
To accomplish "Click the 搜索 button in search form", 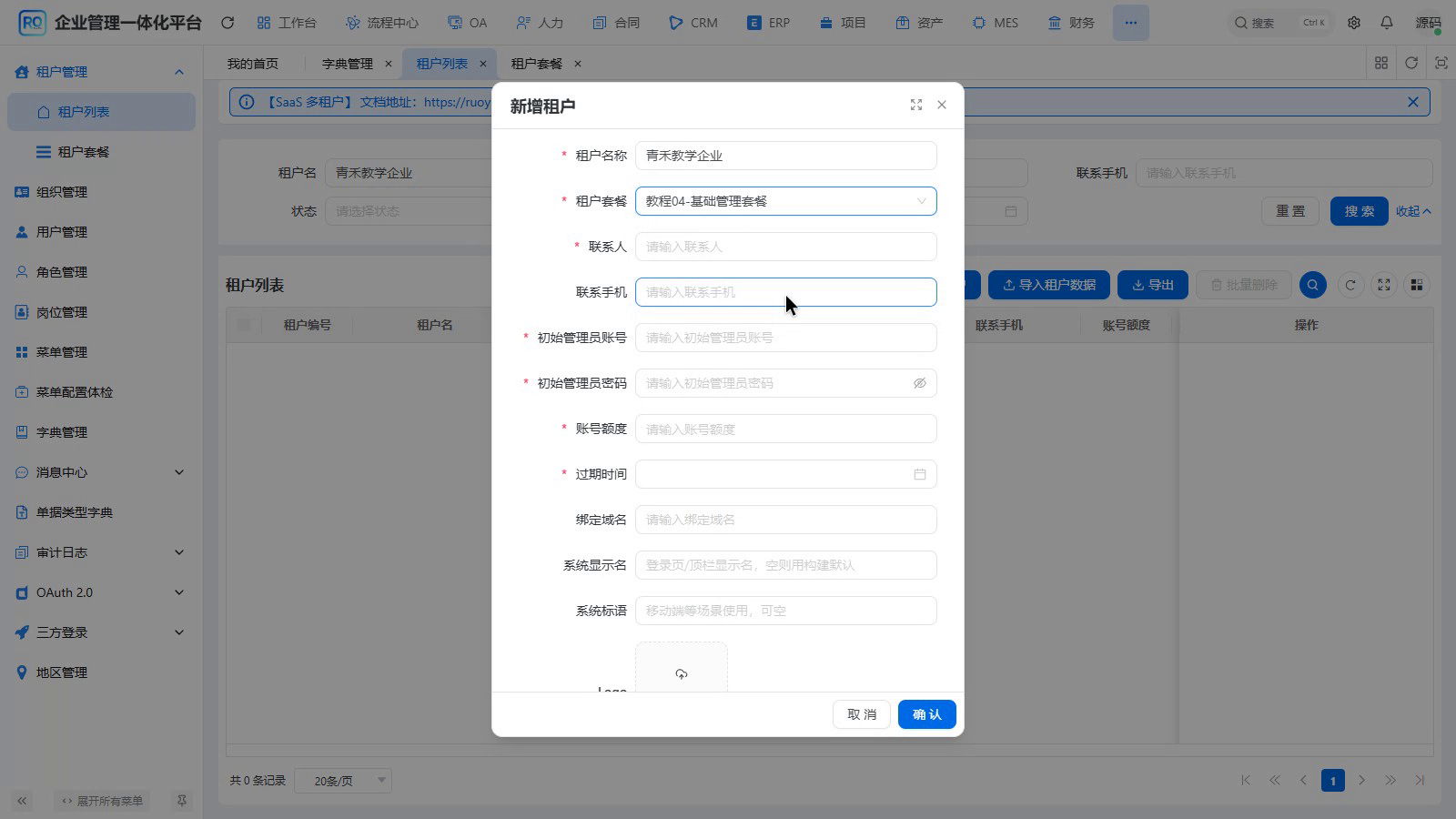I will tap(1360, 211).
